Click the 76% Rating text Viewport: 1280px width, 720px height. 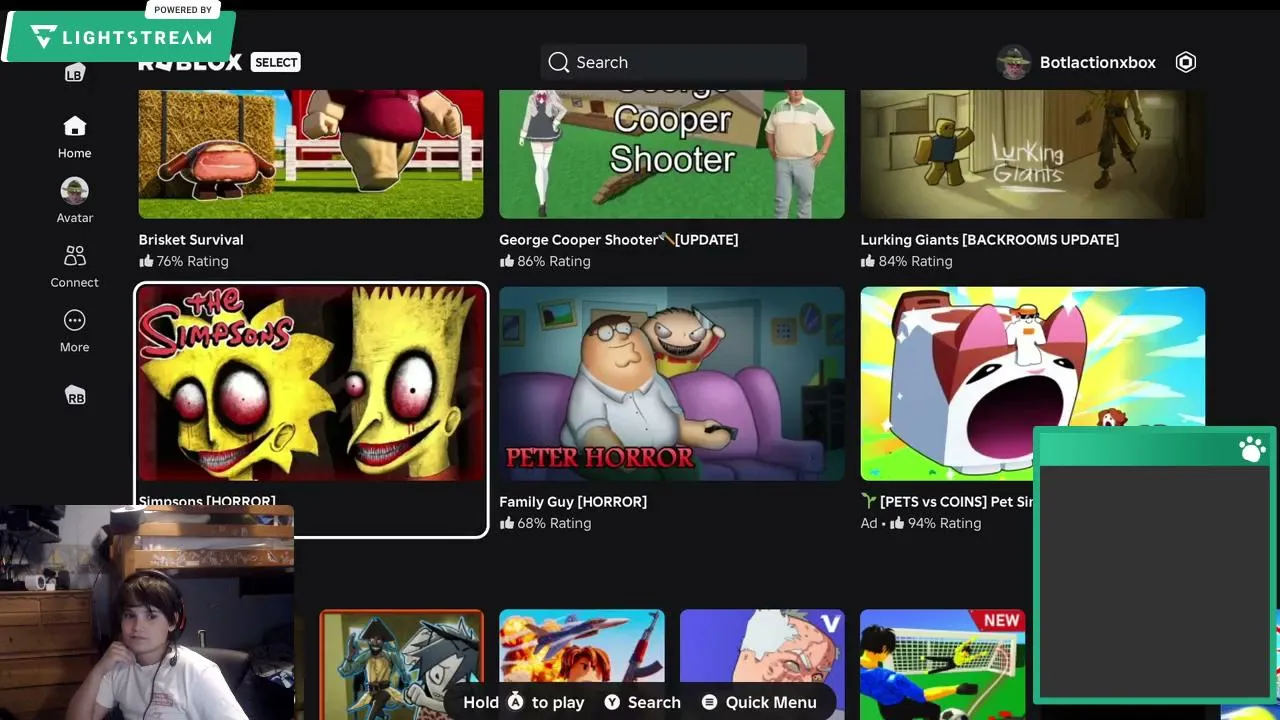[193, 261]
